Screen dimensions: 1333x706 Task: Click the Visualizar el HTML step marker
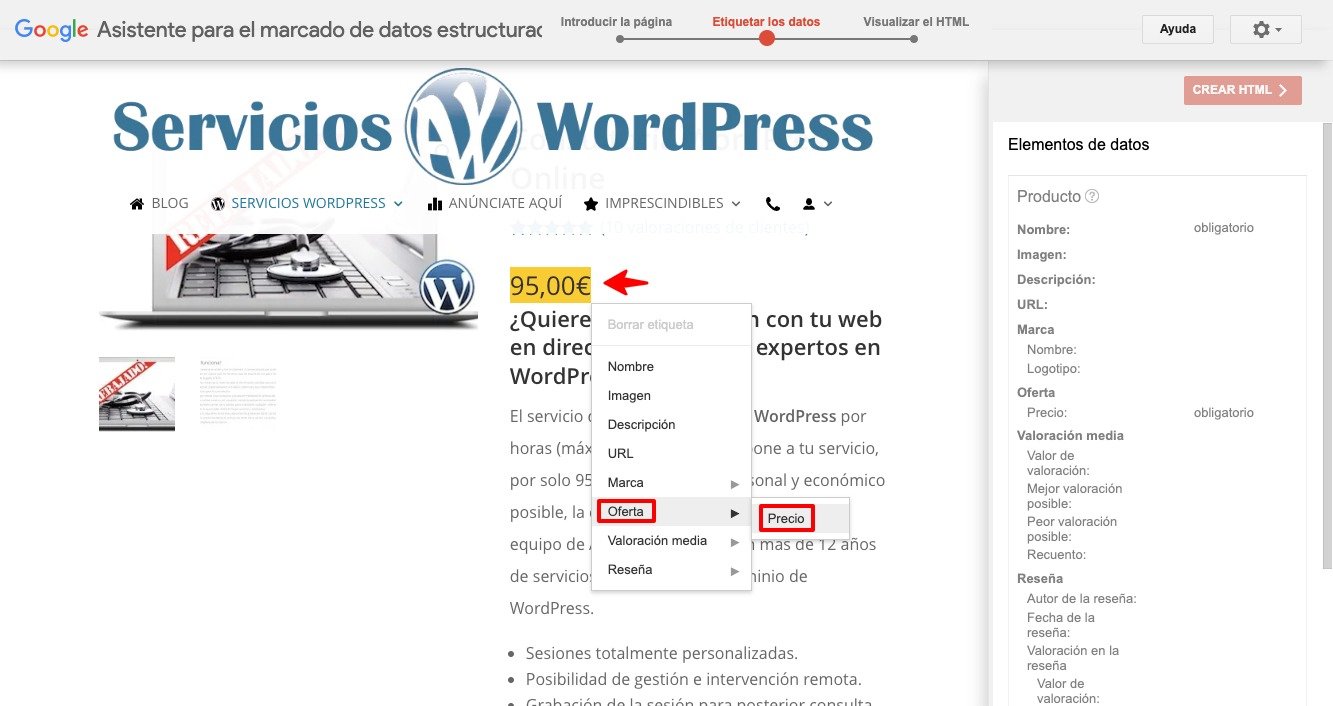tap(914, 39)
